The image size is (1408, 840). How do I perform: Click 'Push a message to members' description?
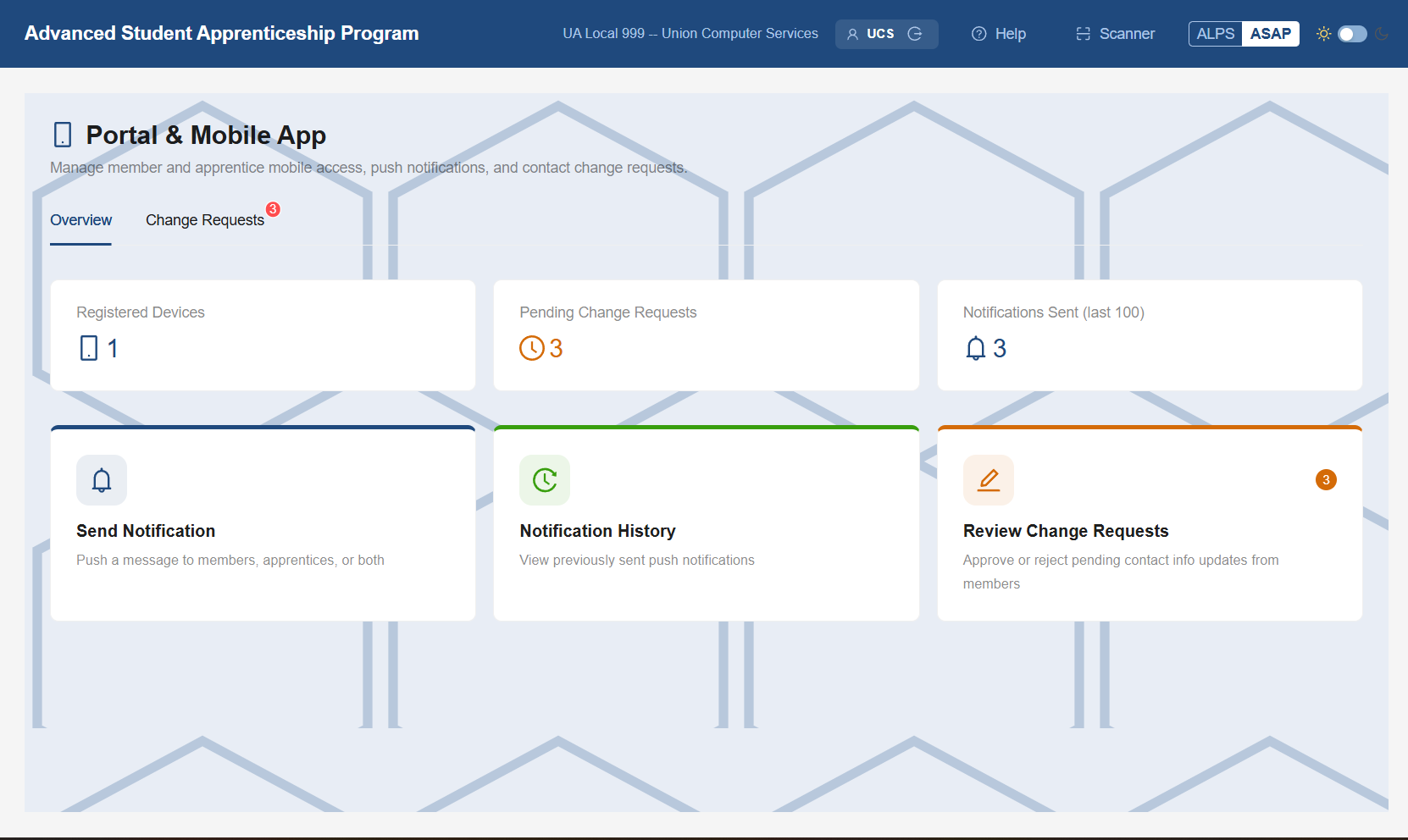tap(230, 560)
